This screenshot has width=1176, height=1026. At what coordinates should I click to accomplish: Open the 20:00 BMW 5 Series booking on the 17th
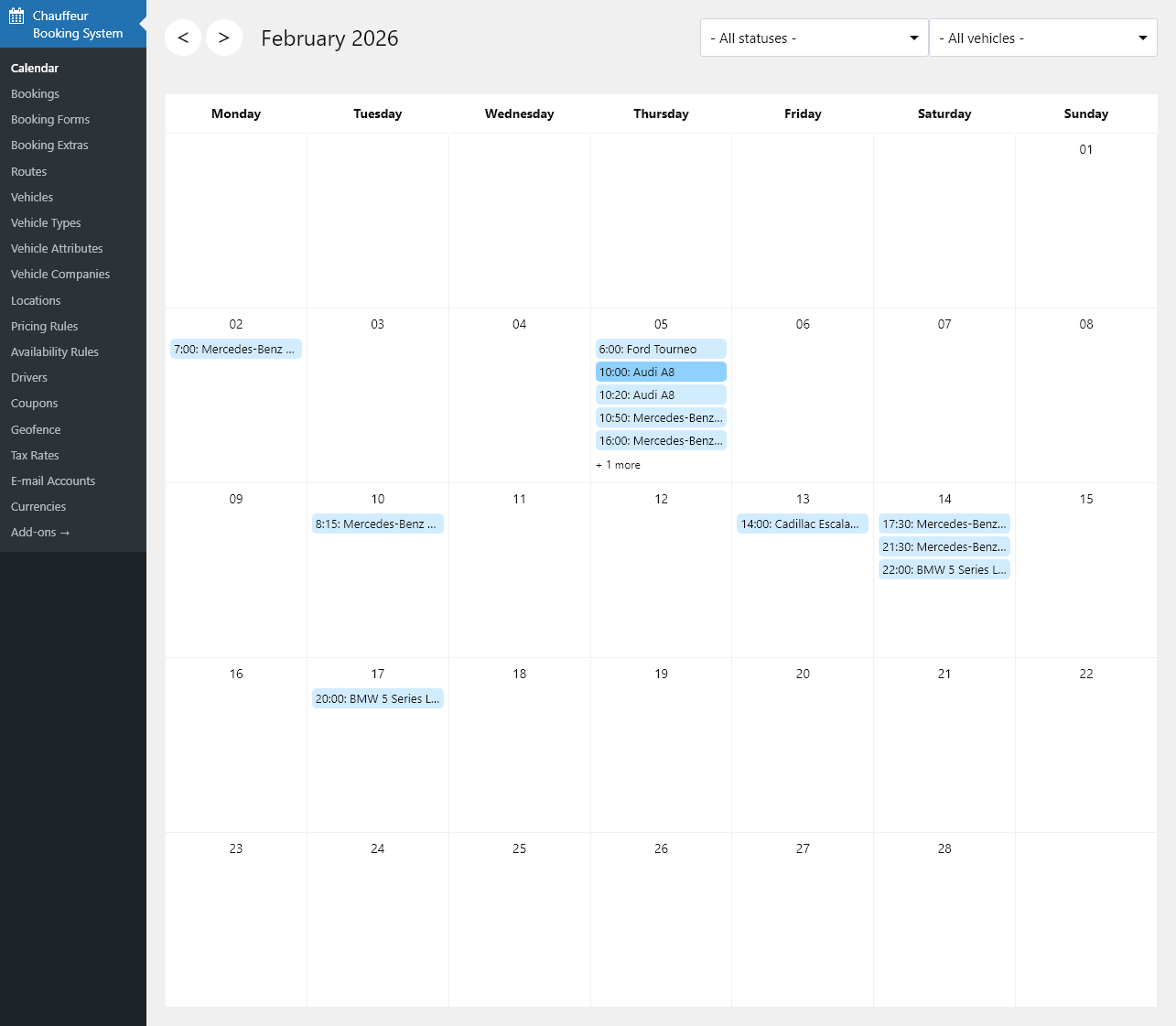(377, 698)
